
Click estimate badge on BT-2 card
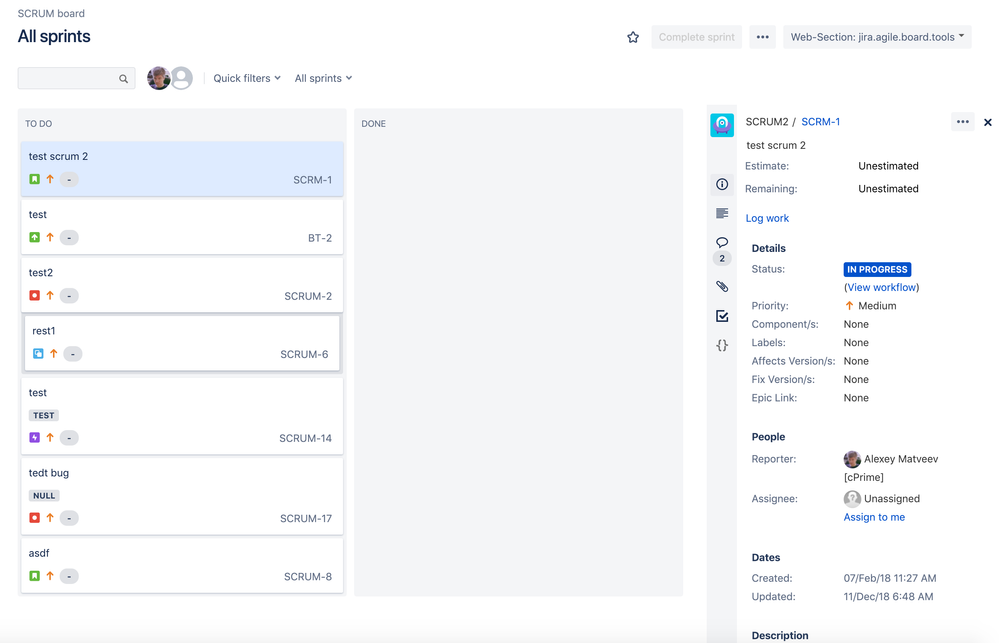point(69,238)
